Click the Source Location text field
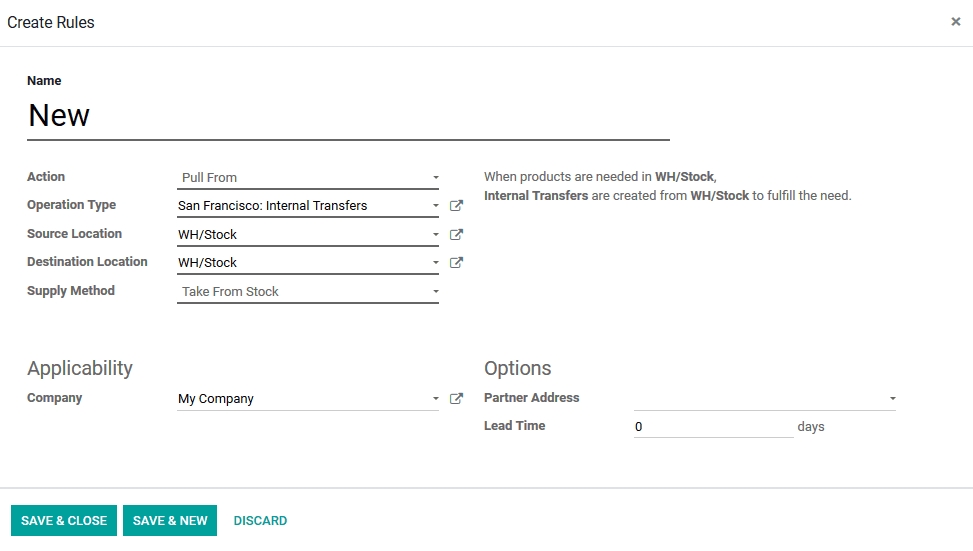Screen dimensions: 973x551 point(300,235)
